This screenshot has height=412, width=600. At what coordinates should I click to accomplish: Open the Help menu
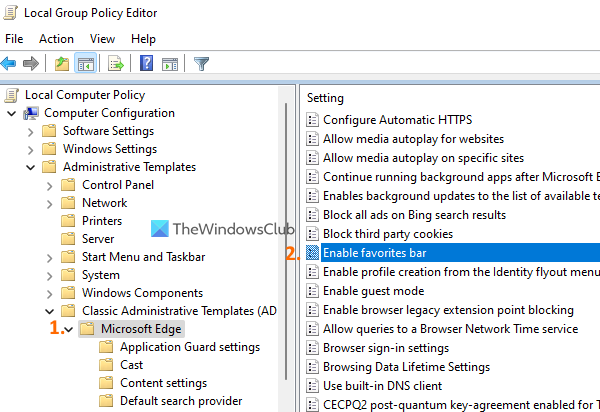point(143,39)
